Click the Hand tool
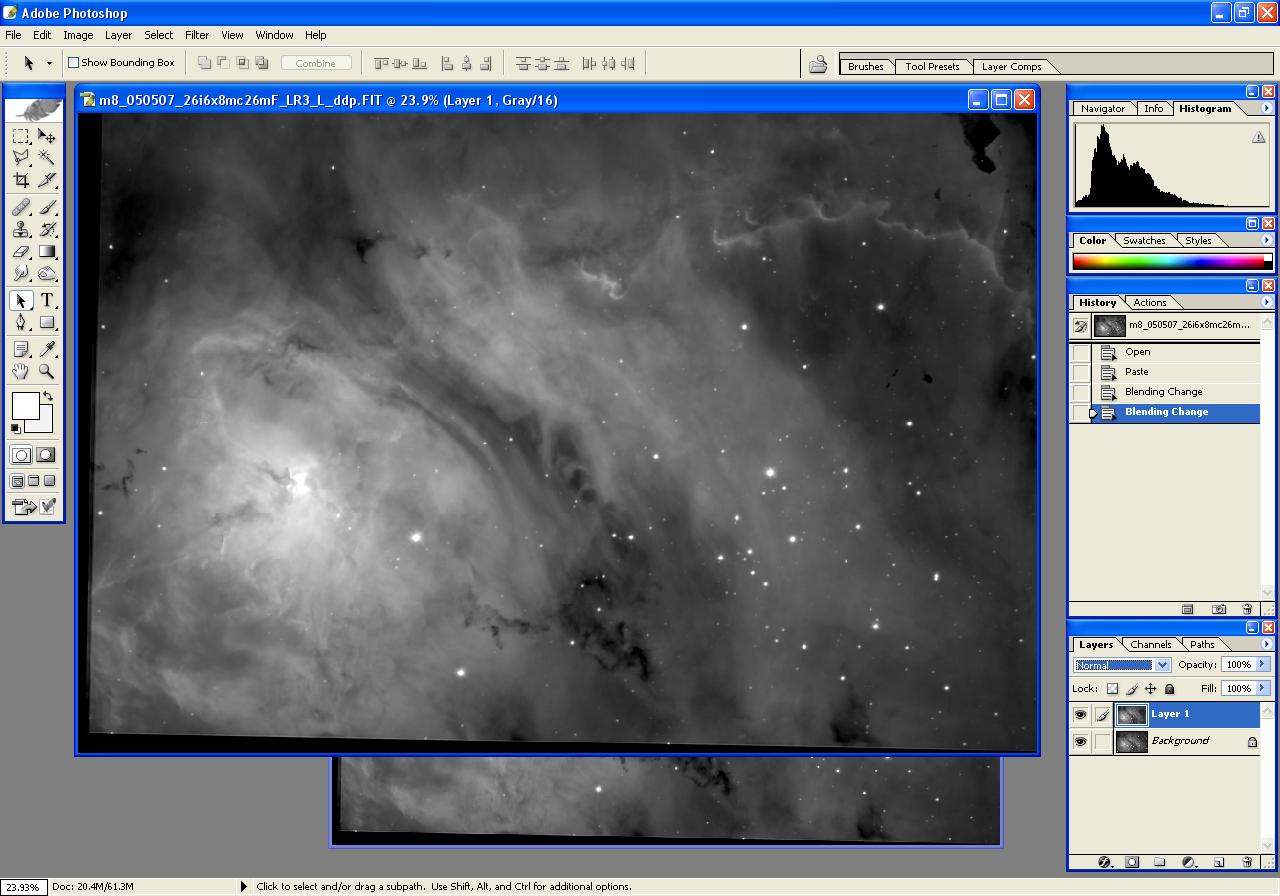Image resolution: width=1280 pixels, height=896 pixels. [x=21, y=371]
